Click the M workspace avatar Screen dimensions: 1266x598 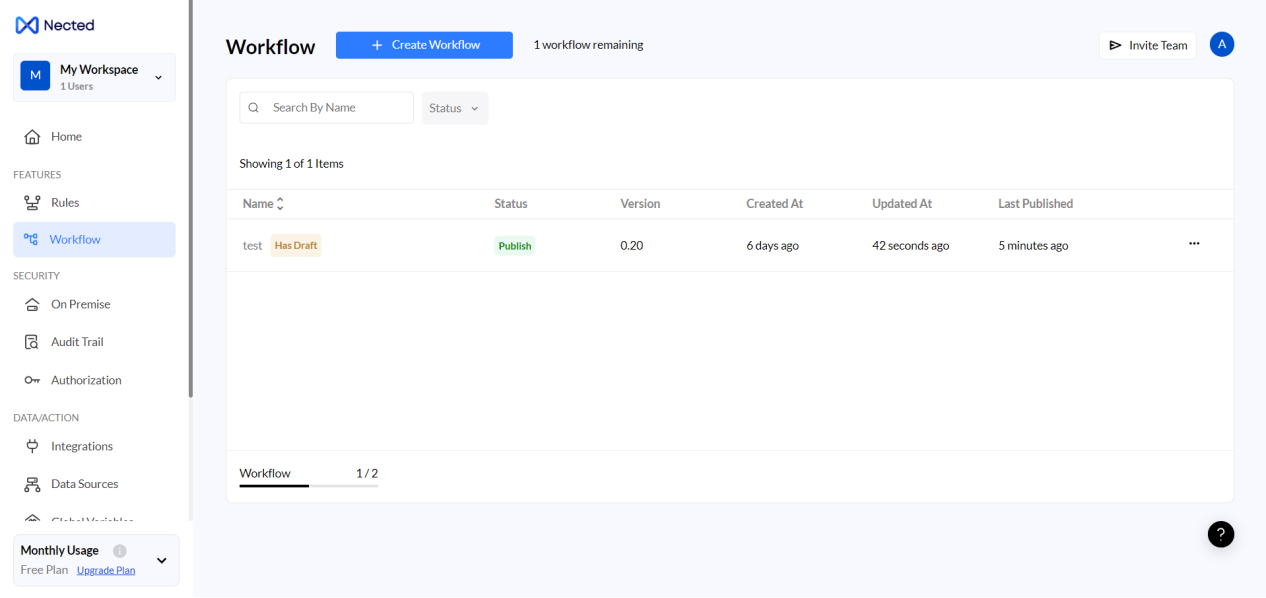click(x=35, y=76)
